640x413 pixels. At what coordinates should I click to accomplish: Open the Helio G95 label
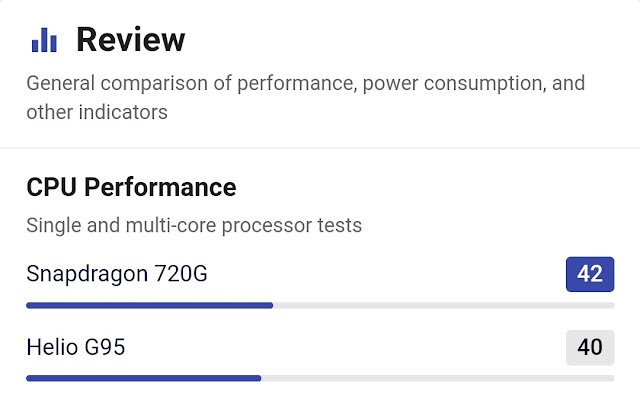[x=76, y=347]
